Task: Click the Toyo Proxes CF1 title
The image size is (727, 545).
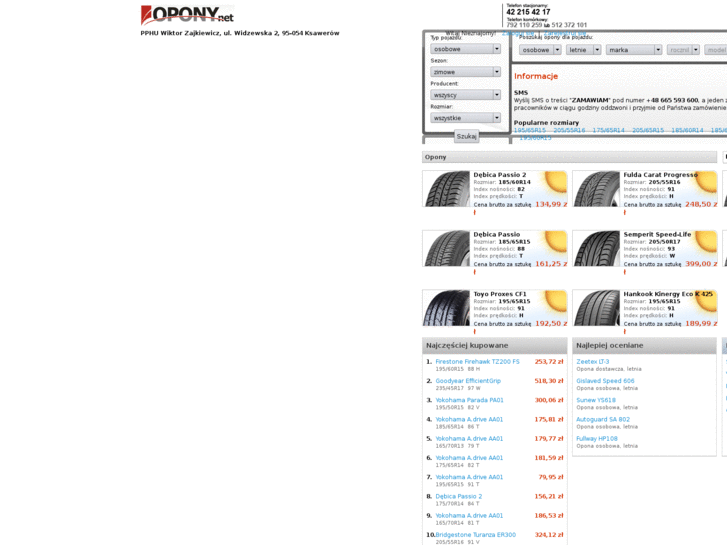Action: pos(500,294)
